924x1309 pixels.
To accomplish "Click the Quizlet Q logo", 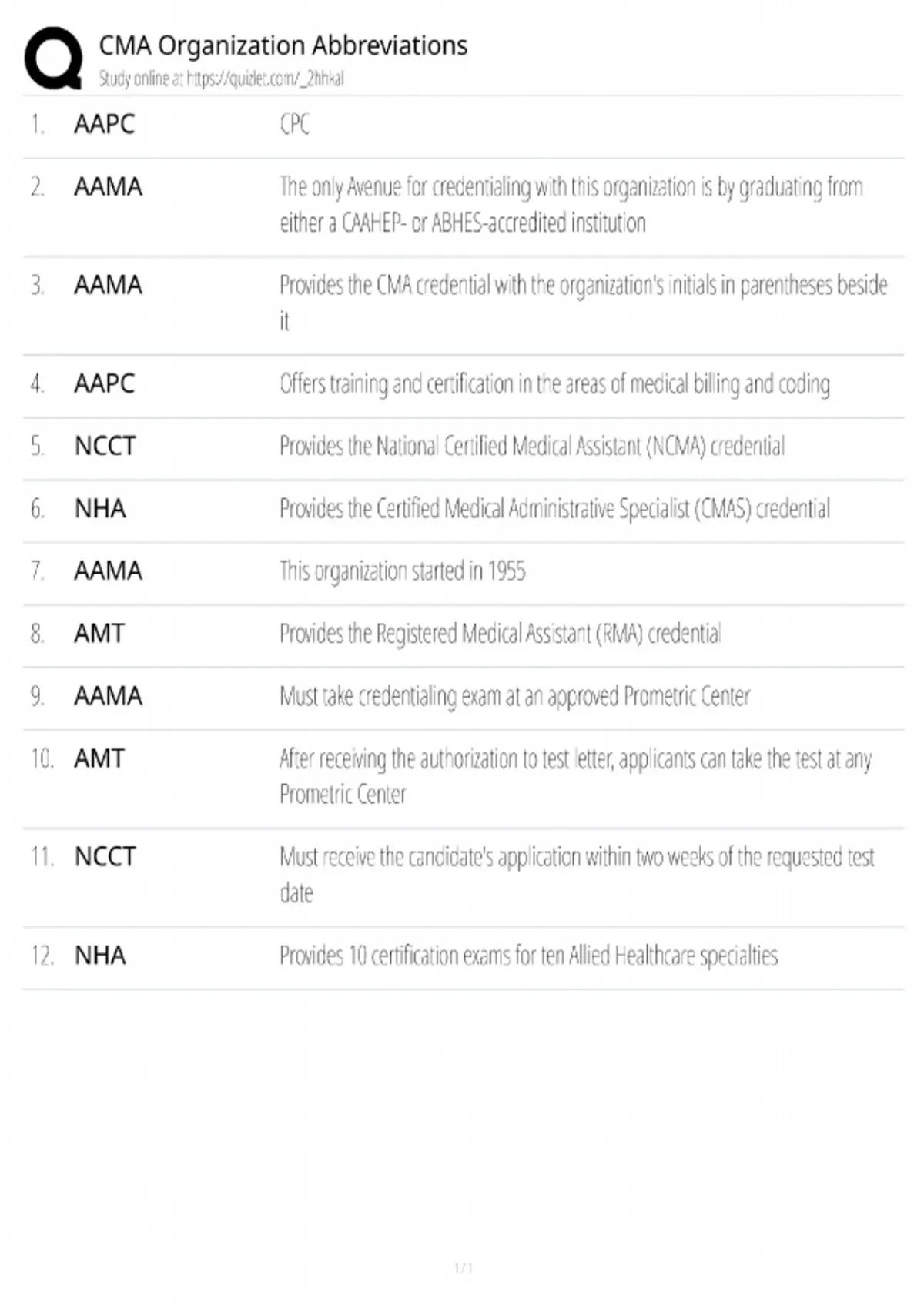I will [53, 58].
